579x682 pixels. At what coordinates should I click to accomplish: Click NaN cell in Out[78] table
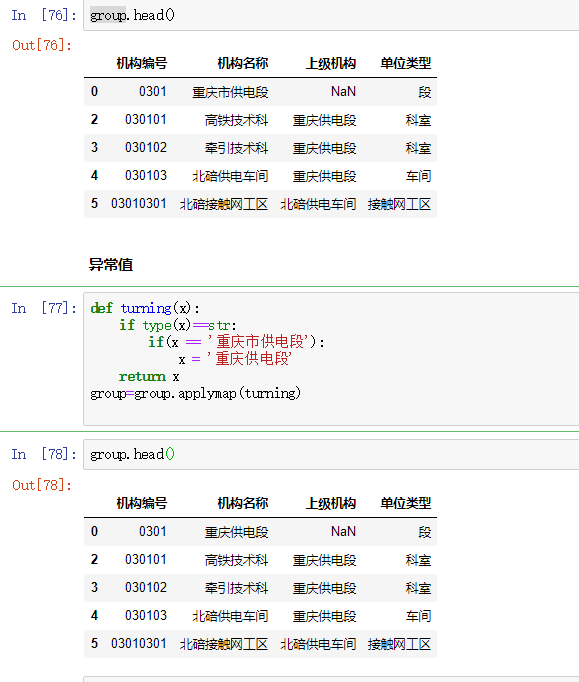pyautogui.click(x=343, y=532)
